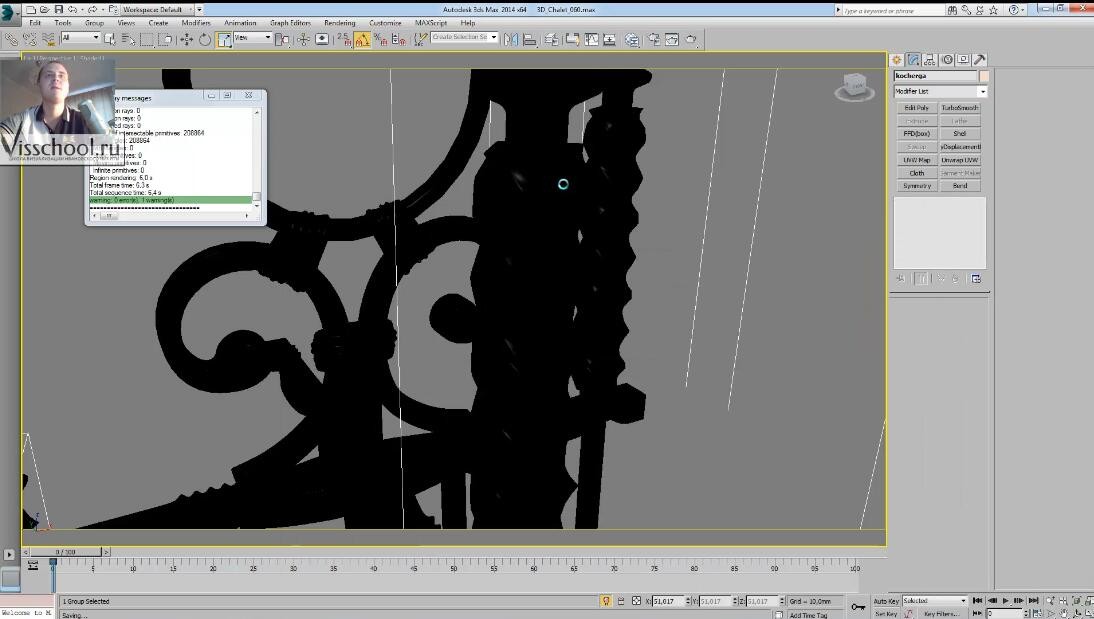Open the Customize menu
This screenshot has height=619, width=1094.
click(x=385, y=23)
